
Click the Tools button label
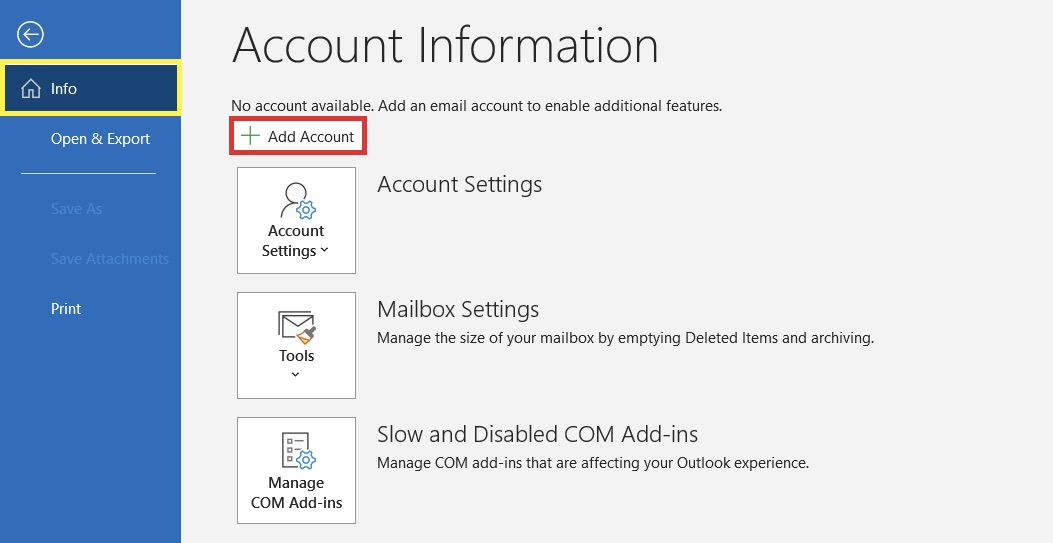pos(296,356)
